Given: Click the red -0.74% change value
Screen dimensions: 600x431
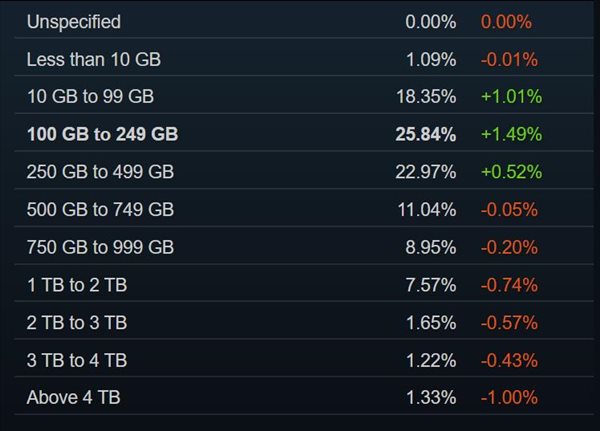Looking at the screenshot, I should pyautogui.click(x=509, y=285).
